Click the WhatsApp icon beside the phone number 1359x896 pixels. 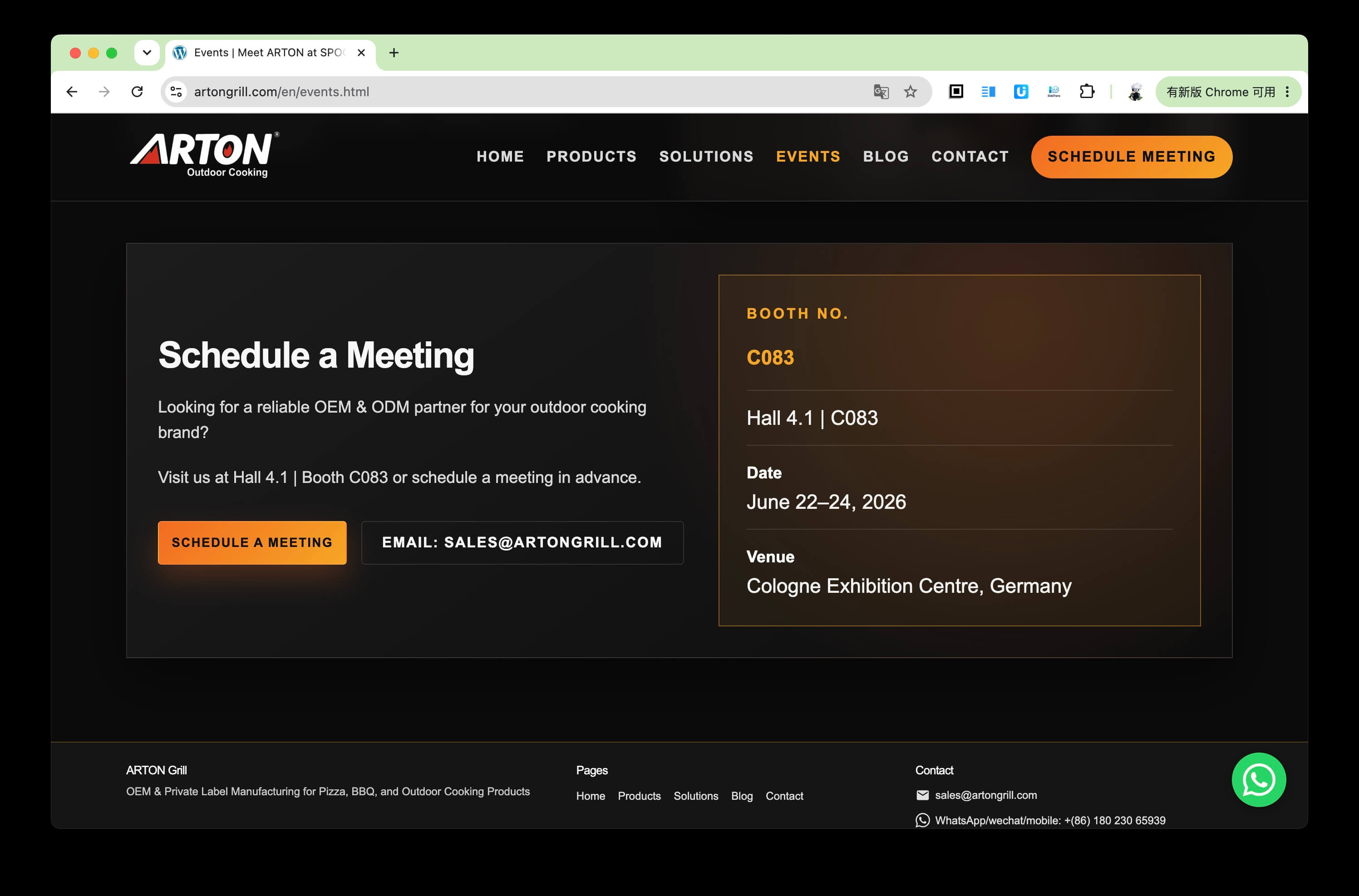pyautogui.click(x=922, y=820)
